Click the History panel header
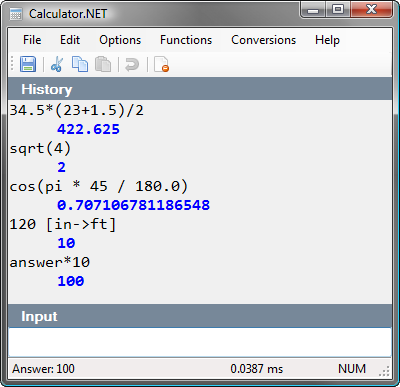The width and height of the screenshot is (400, 387). coord(200,89)
